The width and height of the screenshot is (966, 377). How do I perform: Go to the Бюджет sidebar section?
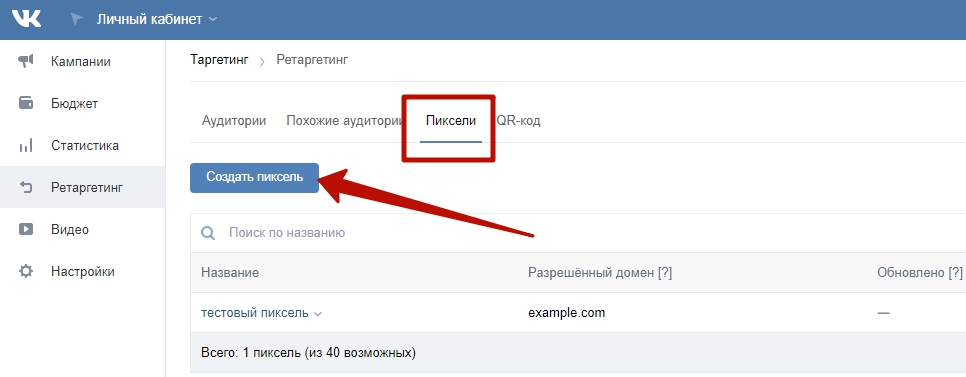(75, 103)
